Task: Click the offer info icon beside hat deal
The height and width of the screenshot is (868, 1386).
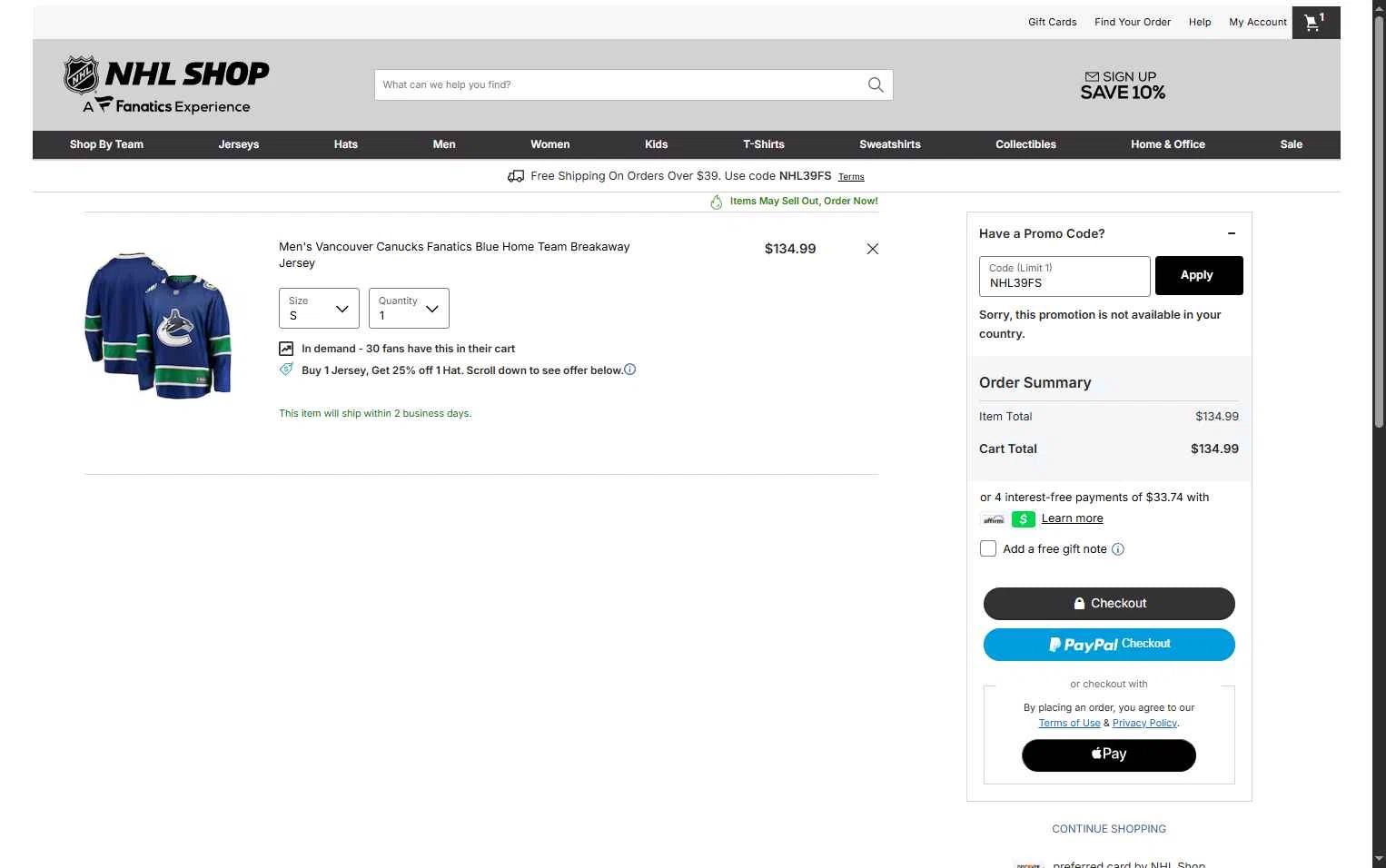Action: (630, 370)
